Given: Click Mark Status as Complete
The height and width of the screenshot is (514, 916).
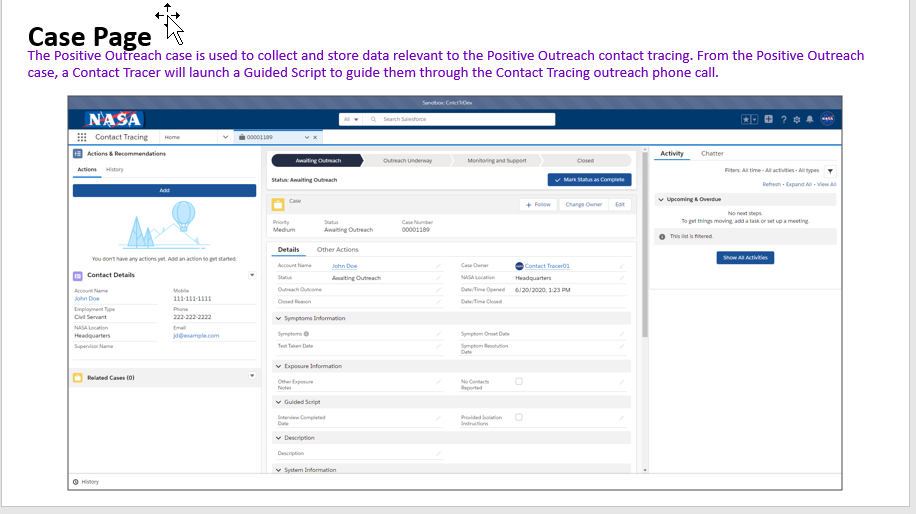Looking at the screenshot, I should coord(589,180).
